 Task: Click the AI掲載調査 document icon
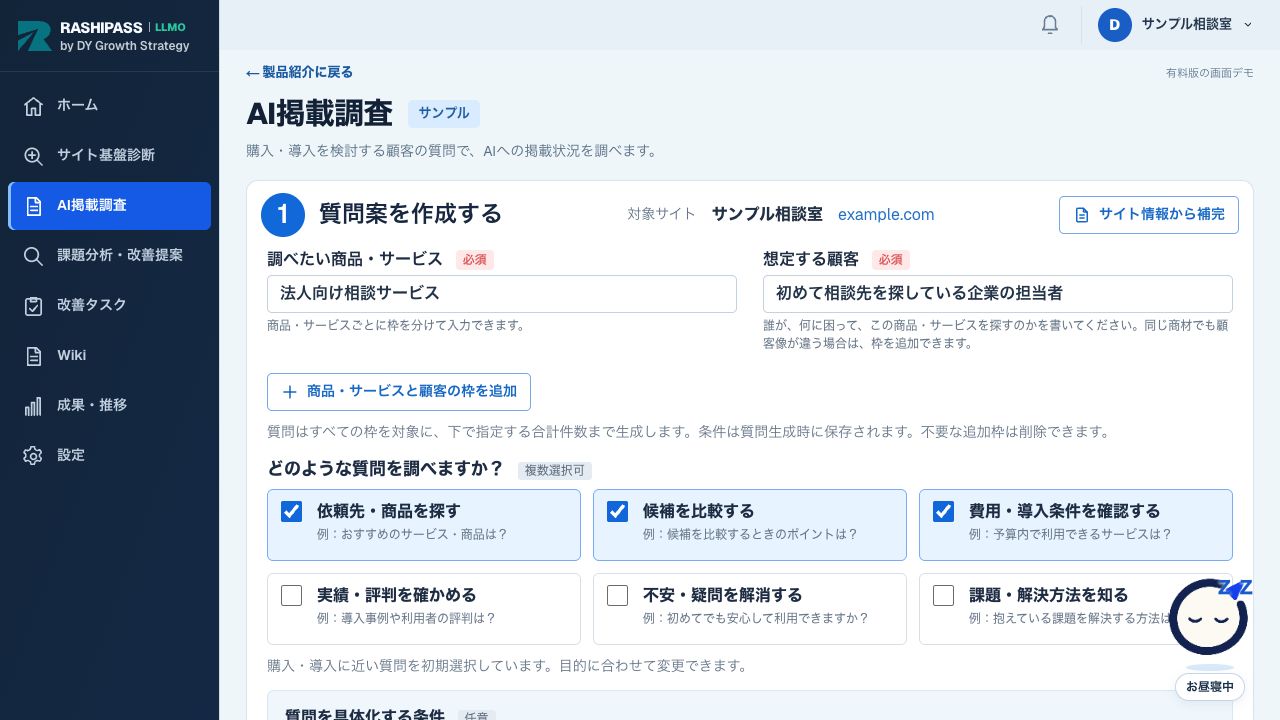coord(33,206)
